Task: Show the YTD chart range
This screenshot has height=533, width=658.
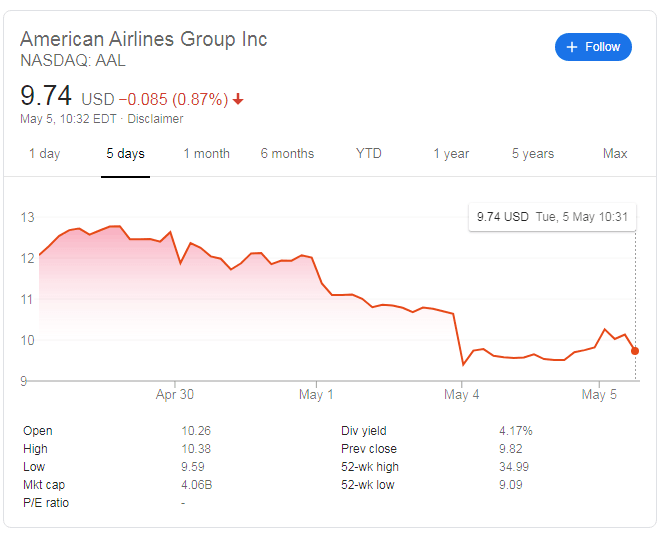Action: (369, 154)
